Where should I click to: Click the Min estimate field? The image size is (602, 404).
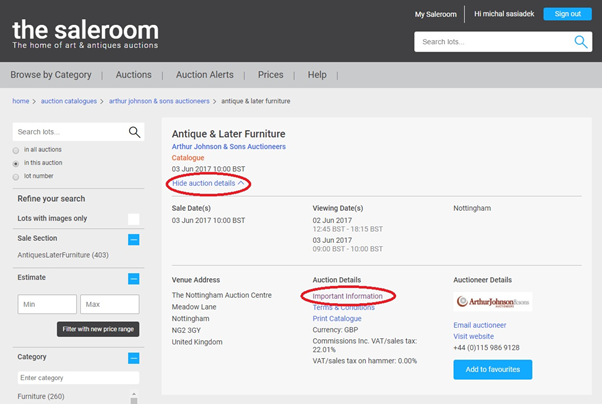pyautogui.click(x=47, y=304)
